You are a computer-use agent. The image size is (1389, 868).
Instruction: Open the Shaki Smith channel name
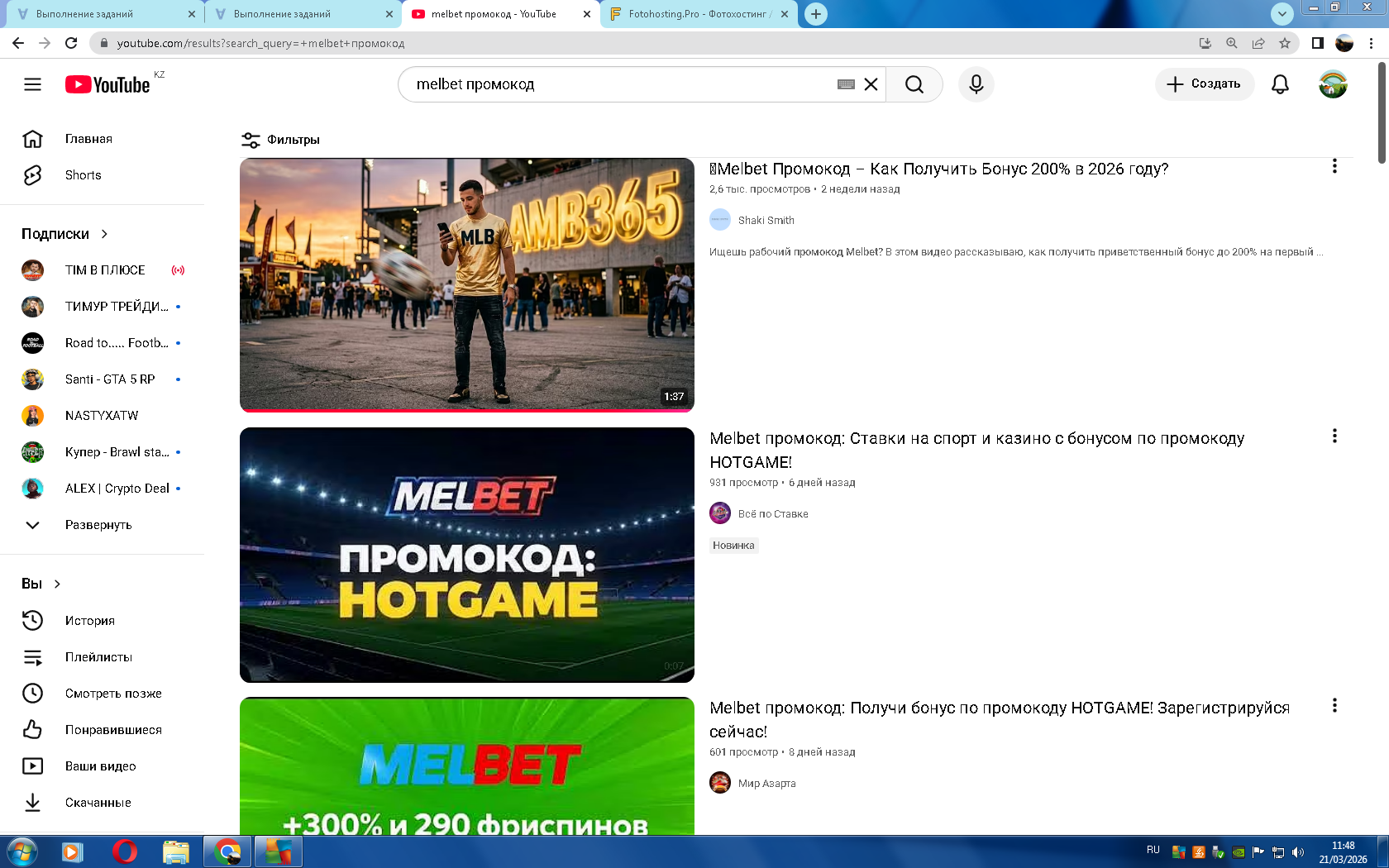tap(766, 220)
